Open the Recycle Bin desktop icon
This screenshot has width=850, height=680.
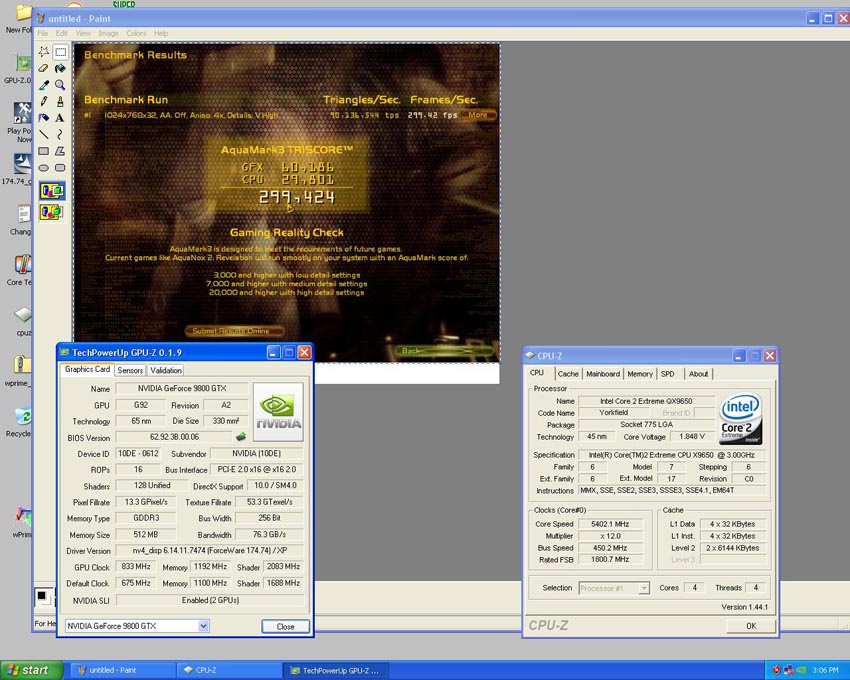pos(21,422)
